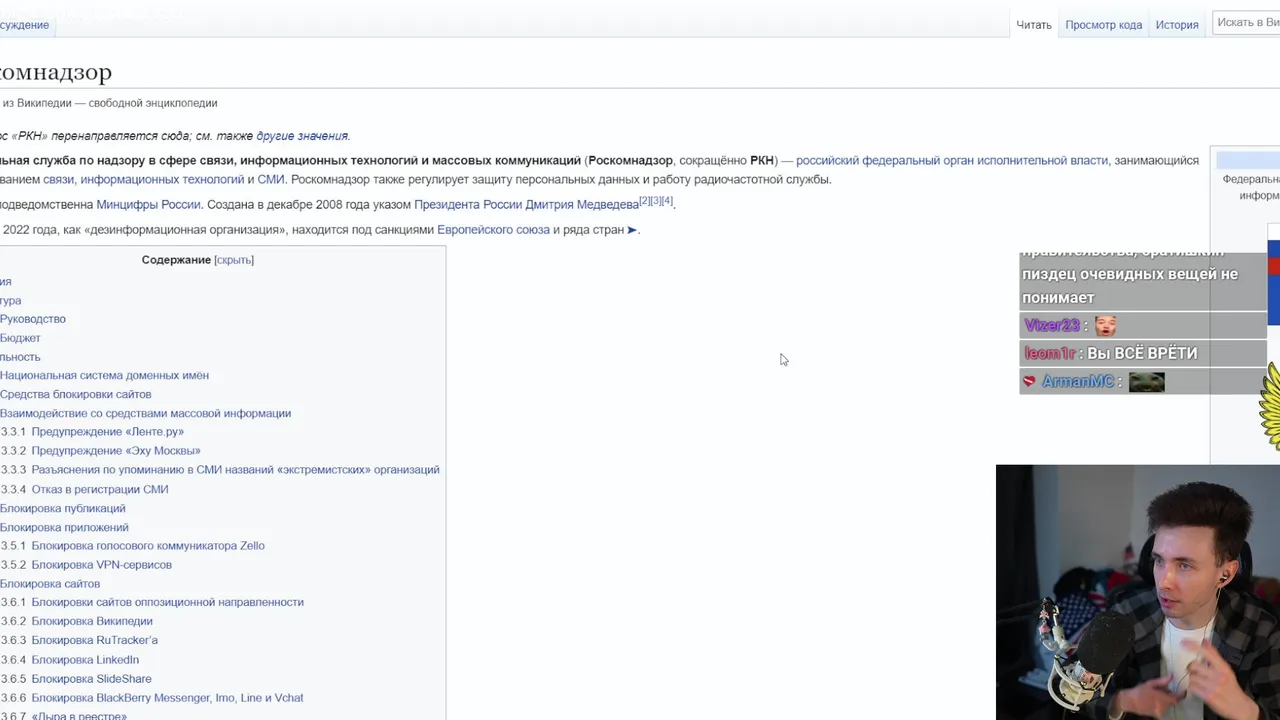
Task: Open section 3.3.4 Отказ в регистрации СМИ
Action: click(84, 490)
